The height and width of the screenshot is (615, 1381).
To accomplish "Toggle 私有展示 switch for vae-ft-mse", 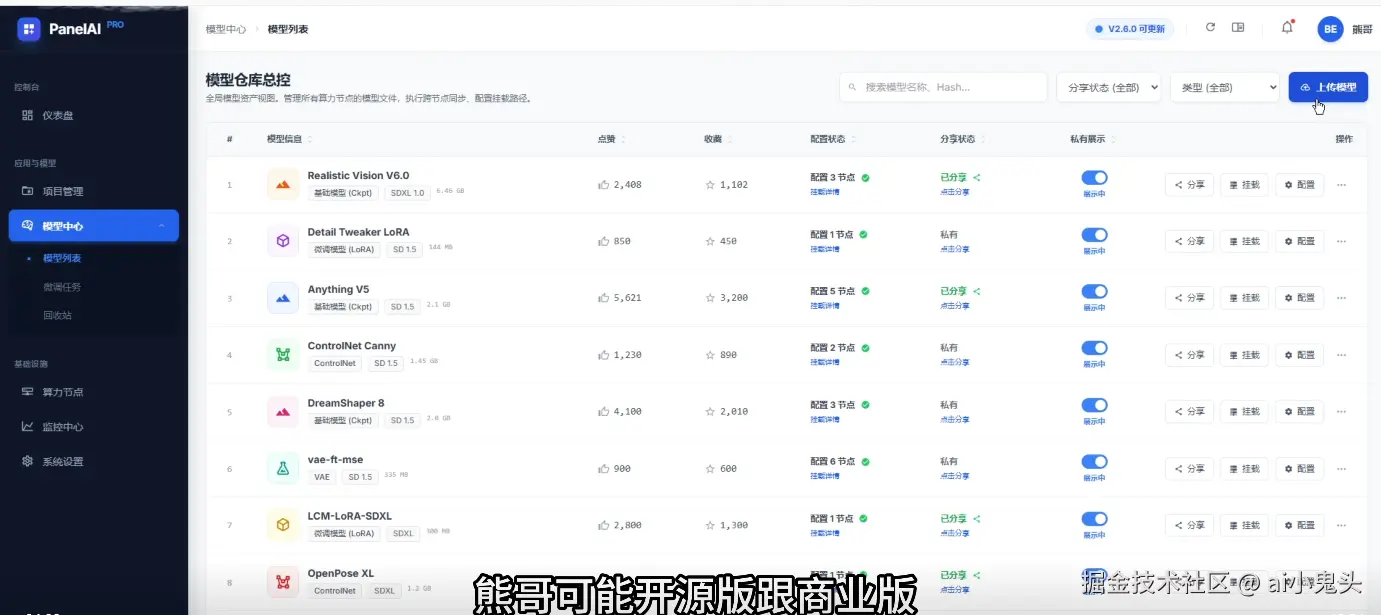I will click(x=1094, y=462).
